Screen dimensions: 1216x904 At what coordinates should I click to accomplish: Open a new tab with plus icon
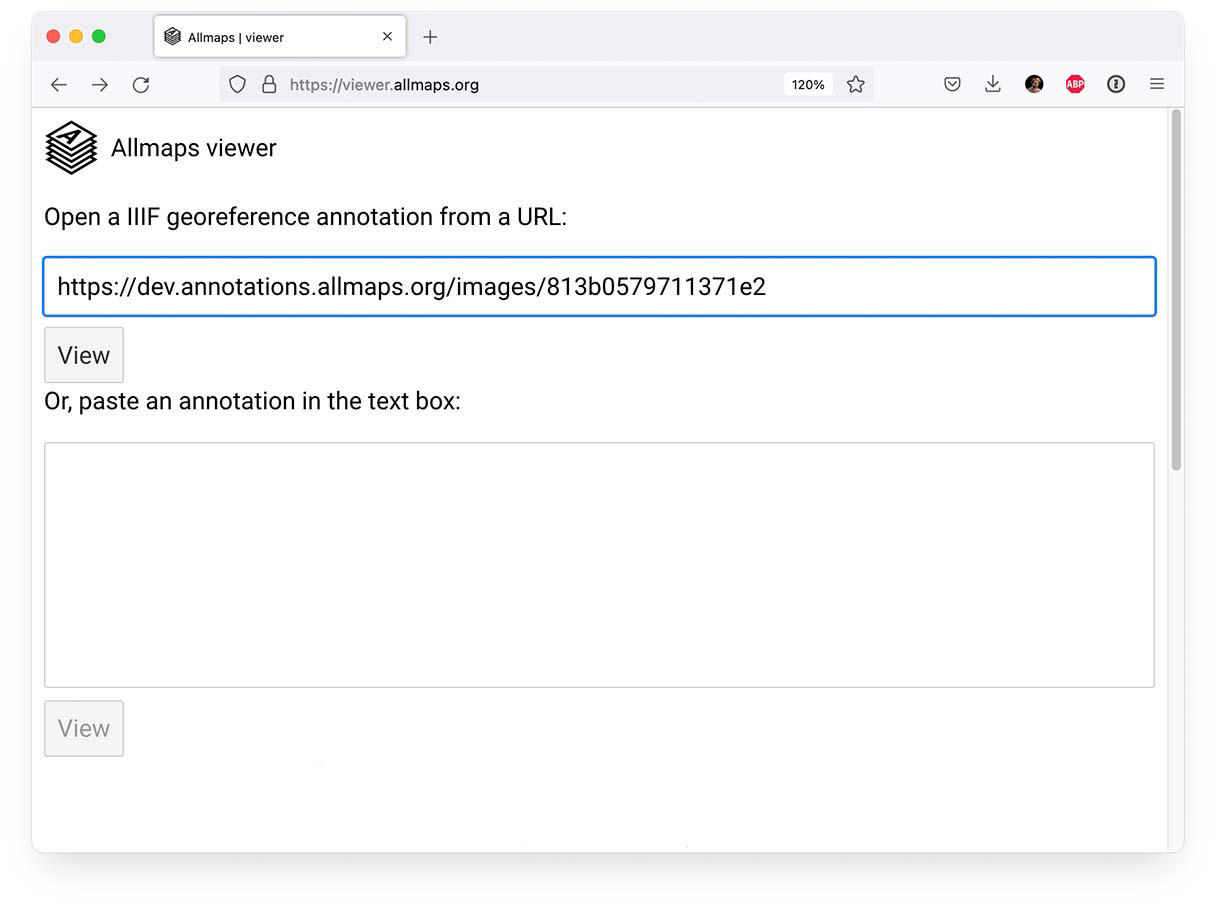[x=430, y=37]
